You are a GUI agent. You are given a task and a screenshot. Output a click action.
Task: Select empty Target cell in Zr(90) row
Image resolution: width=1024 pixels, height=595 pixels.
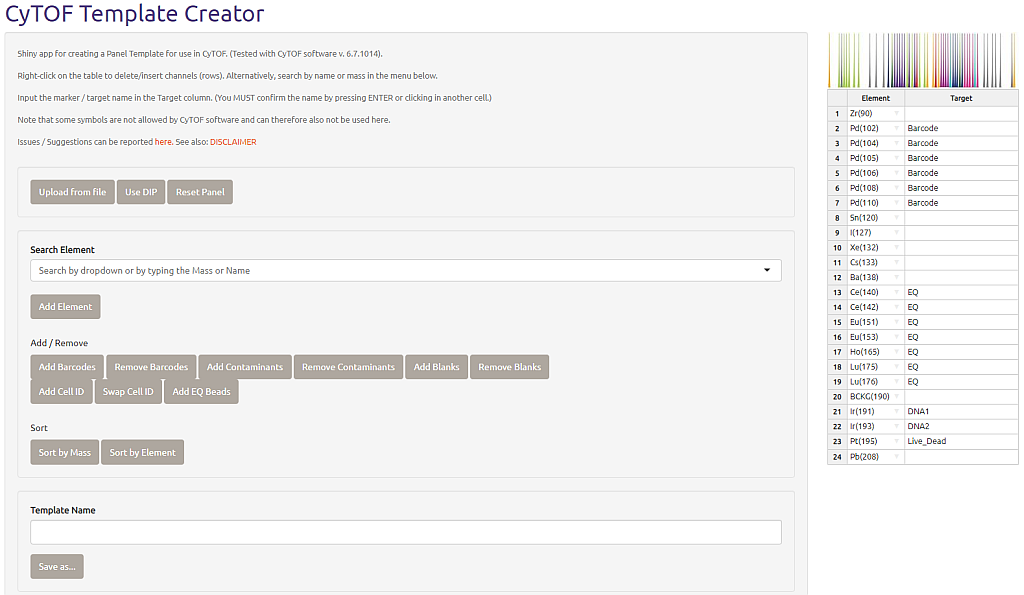click(961, 113)
